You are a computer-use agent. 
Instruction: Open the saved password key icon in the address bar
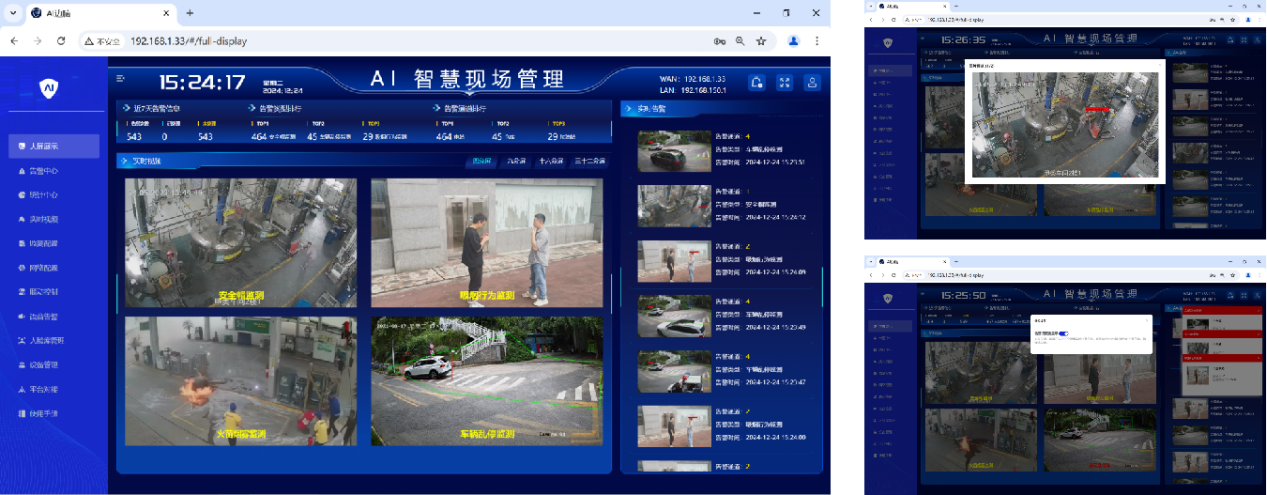coord(719,41)
